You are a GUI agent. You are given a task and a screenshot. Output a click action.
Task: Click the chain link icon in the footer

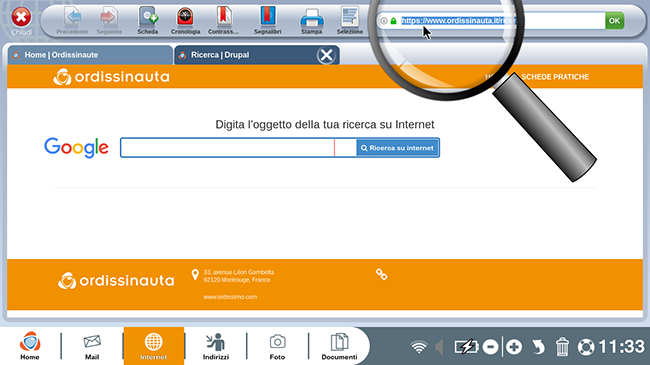pos(381,274)
